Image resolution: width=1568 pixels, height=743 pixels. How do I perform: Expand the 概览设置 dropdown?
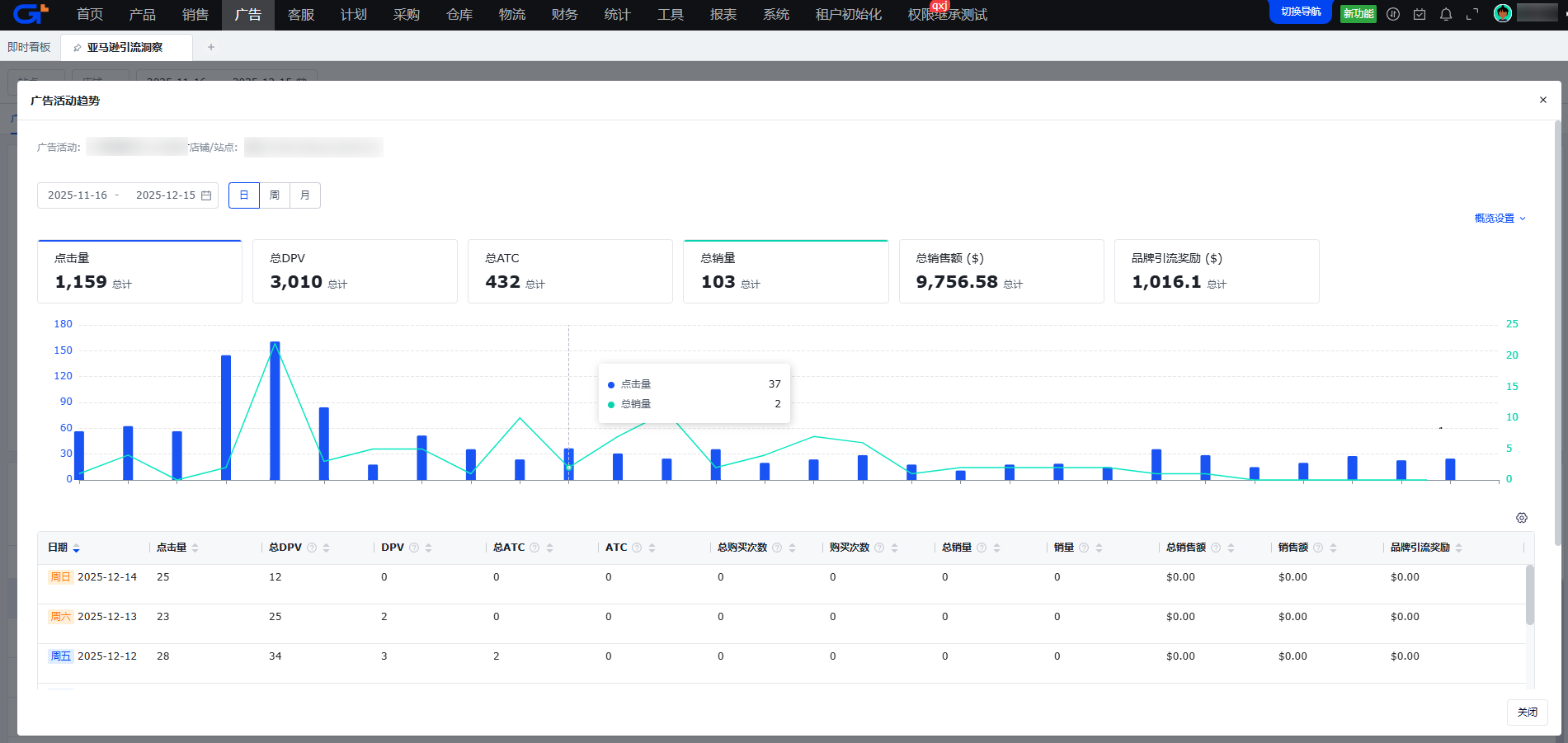[x=1500, y=219]
